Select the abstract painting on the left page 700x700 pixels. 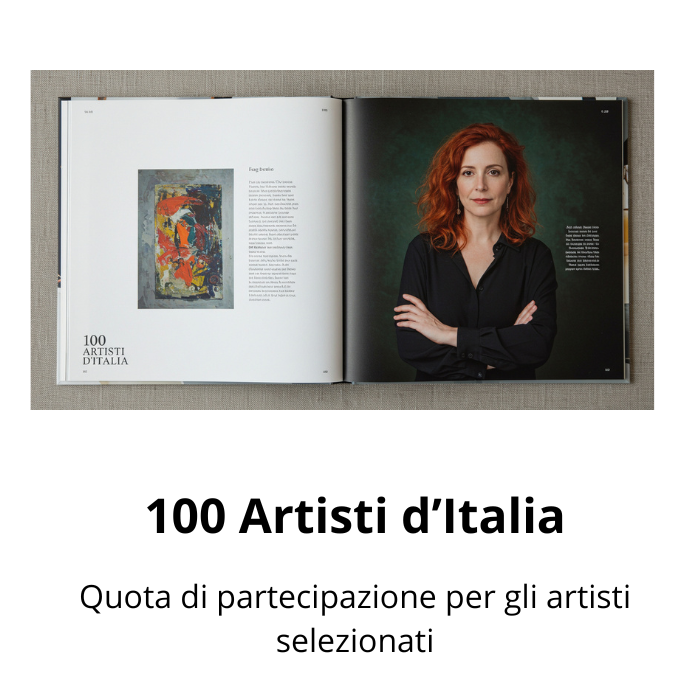point(186,238)
